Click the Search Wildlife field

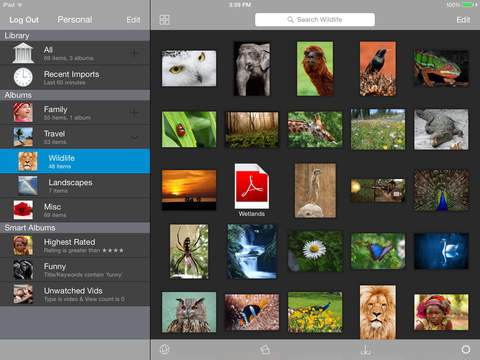tap(315, 20)
